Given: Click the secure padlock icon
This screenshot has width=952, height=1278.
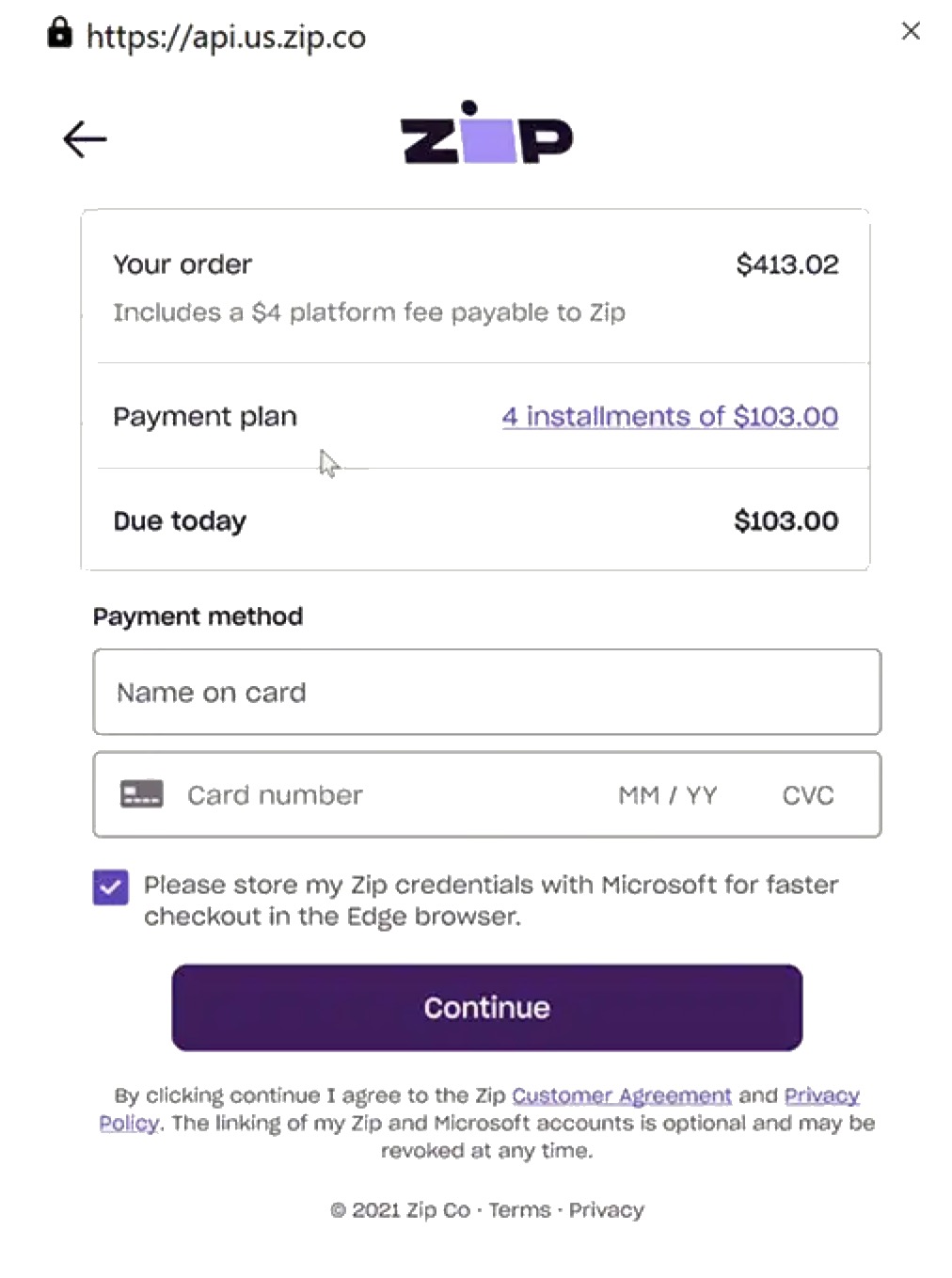Looking at the screenshot, I should [x=59, y=33].
